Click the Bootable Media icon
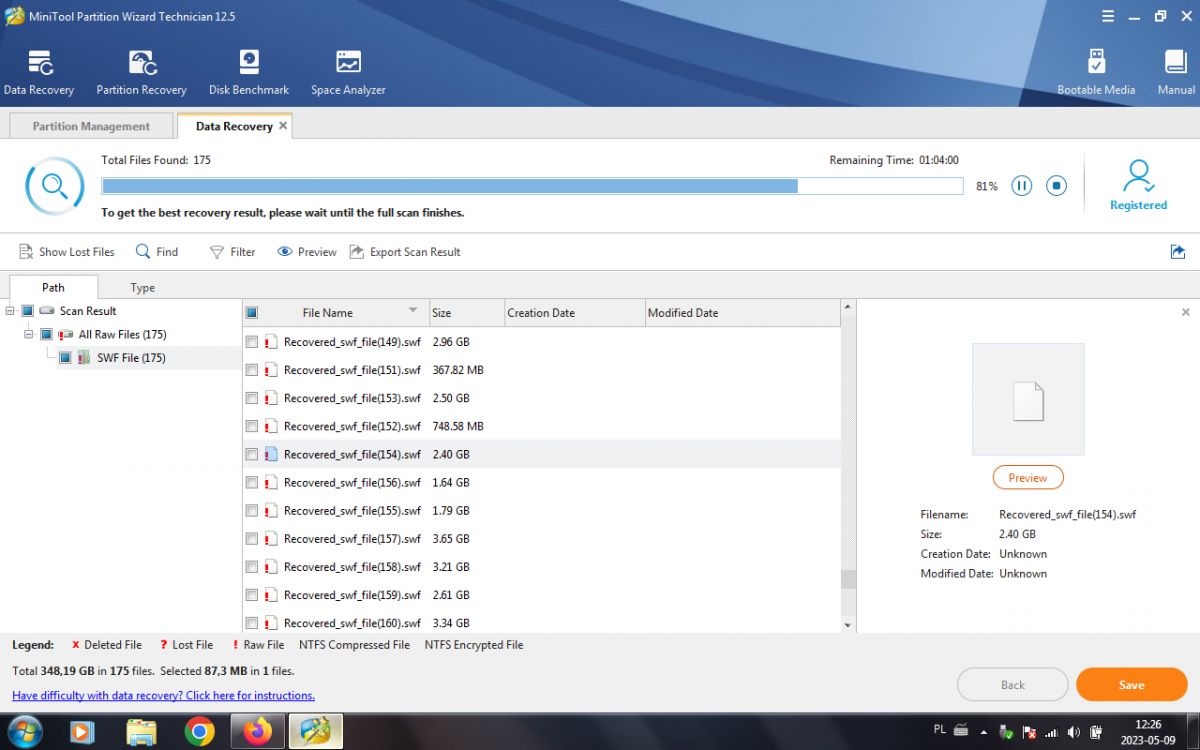 pos(1096,62)
